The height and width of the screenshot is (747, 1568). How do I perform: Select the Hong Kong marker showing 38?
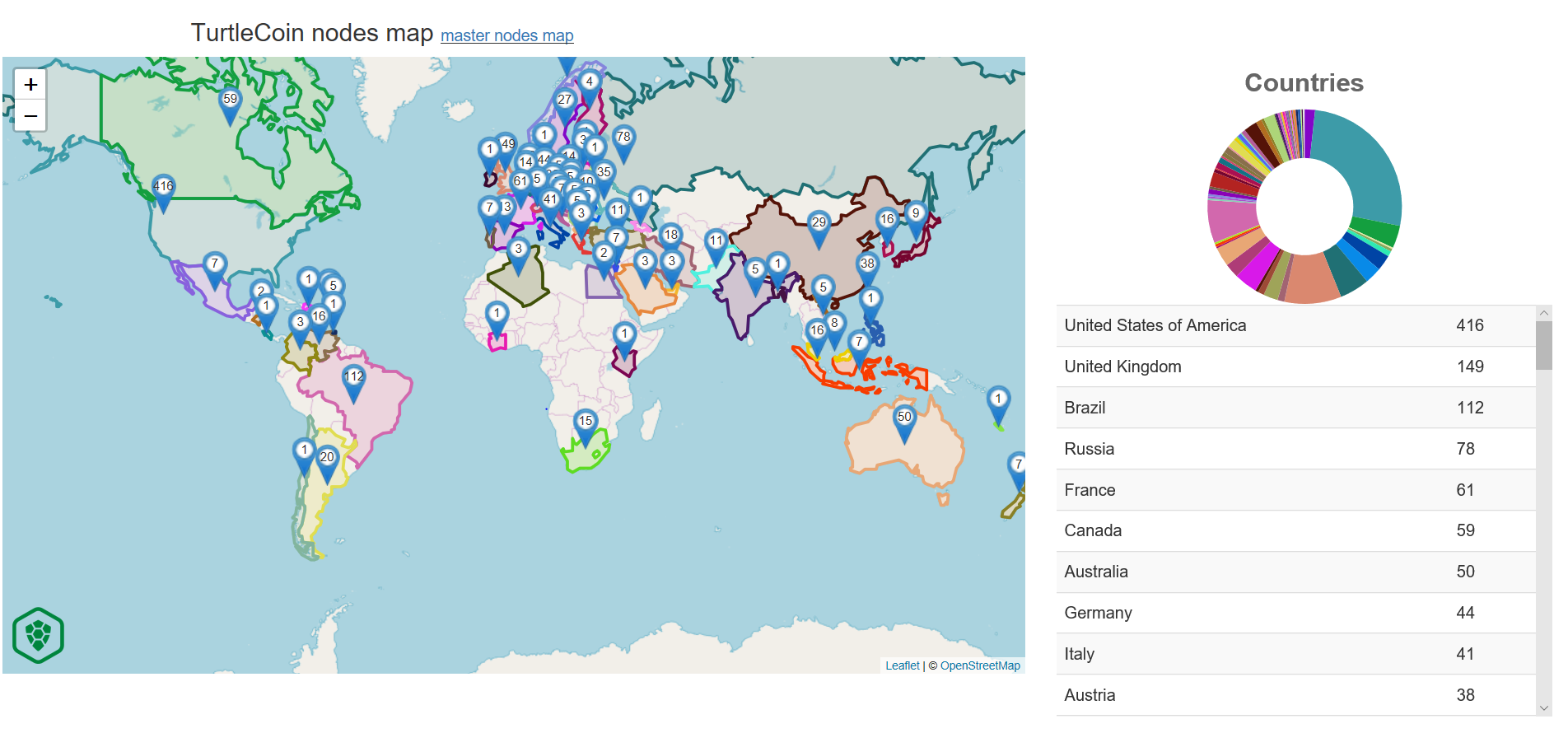click(x=867, y=270)
